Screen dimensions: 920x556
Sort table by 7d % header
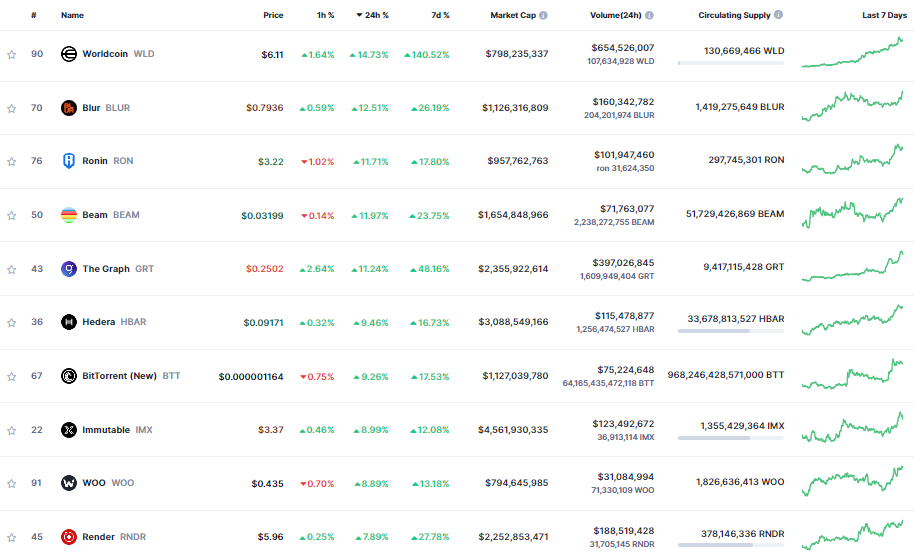pos(439,16)
